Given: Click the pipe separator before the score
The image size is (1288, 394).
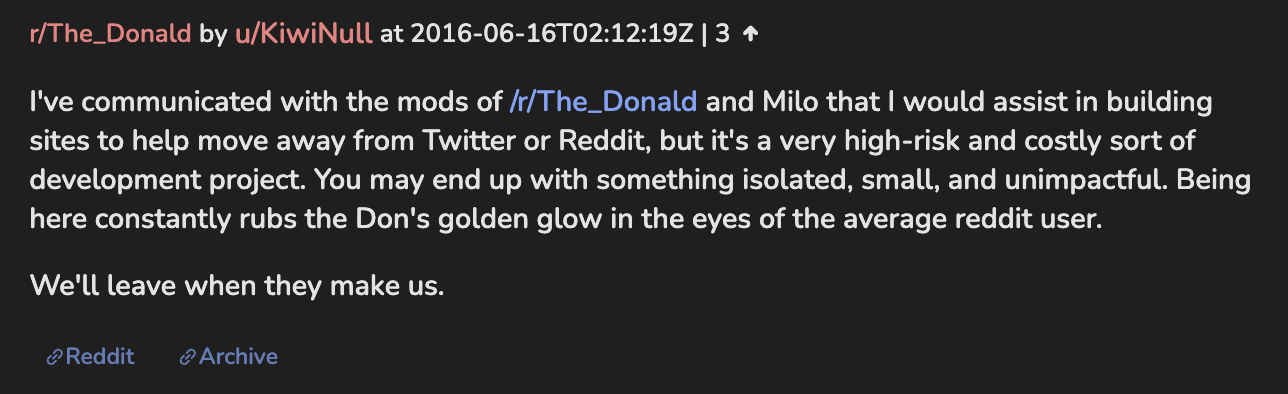Looking at the screenshot, I should point(706,34).
